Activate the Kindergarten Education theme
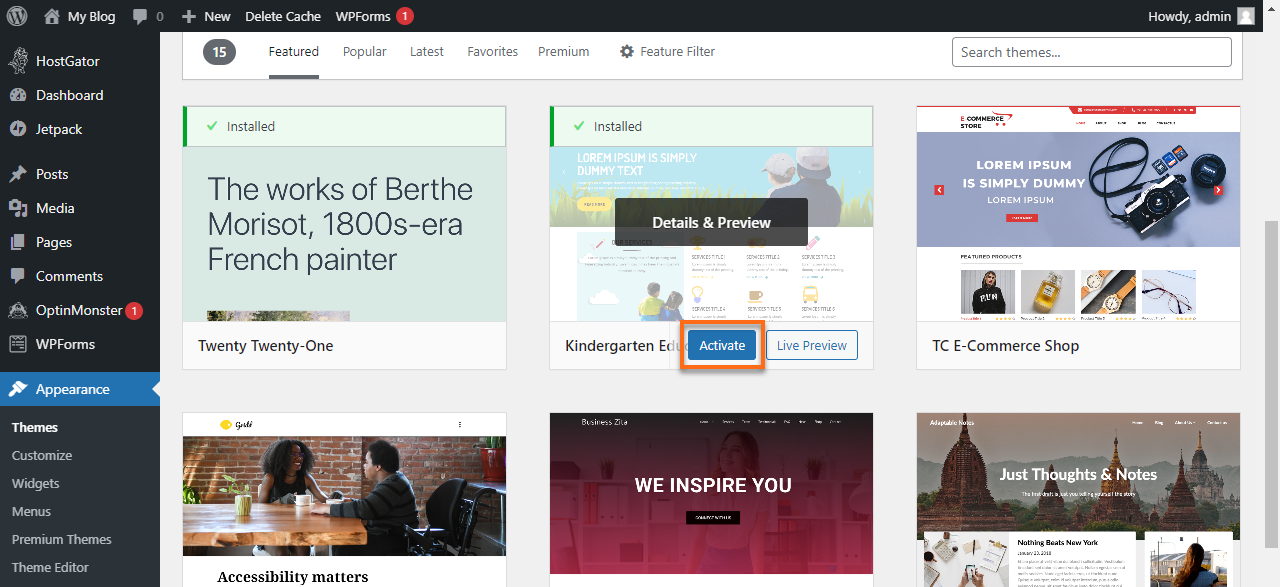 [x=722, y=344]
